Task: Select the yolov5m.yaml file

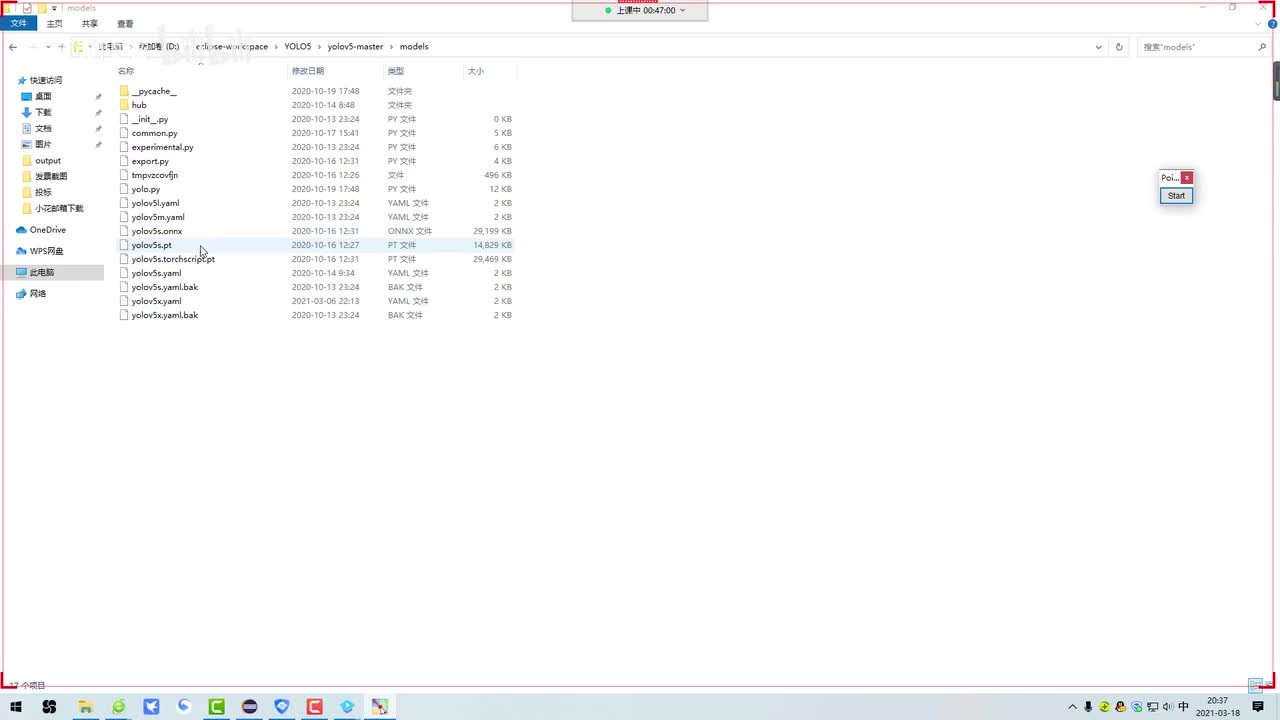Action: coord(158,217)
